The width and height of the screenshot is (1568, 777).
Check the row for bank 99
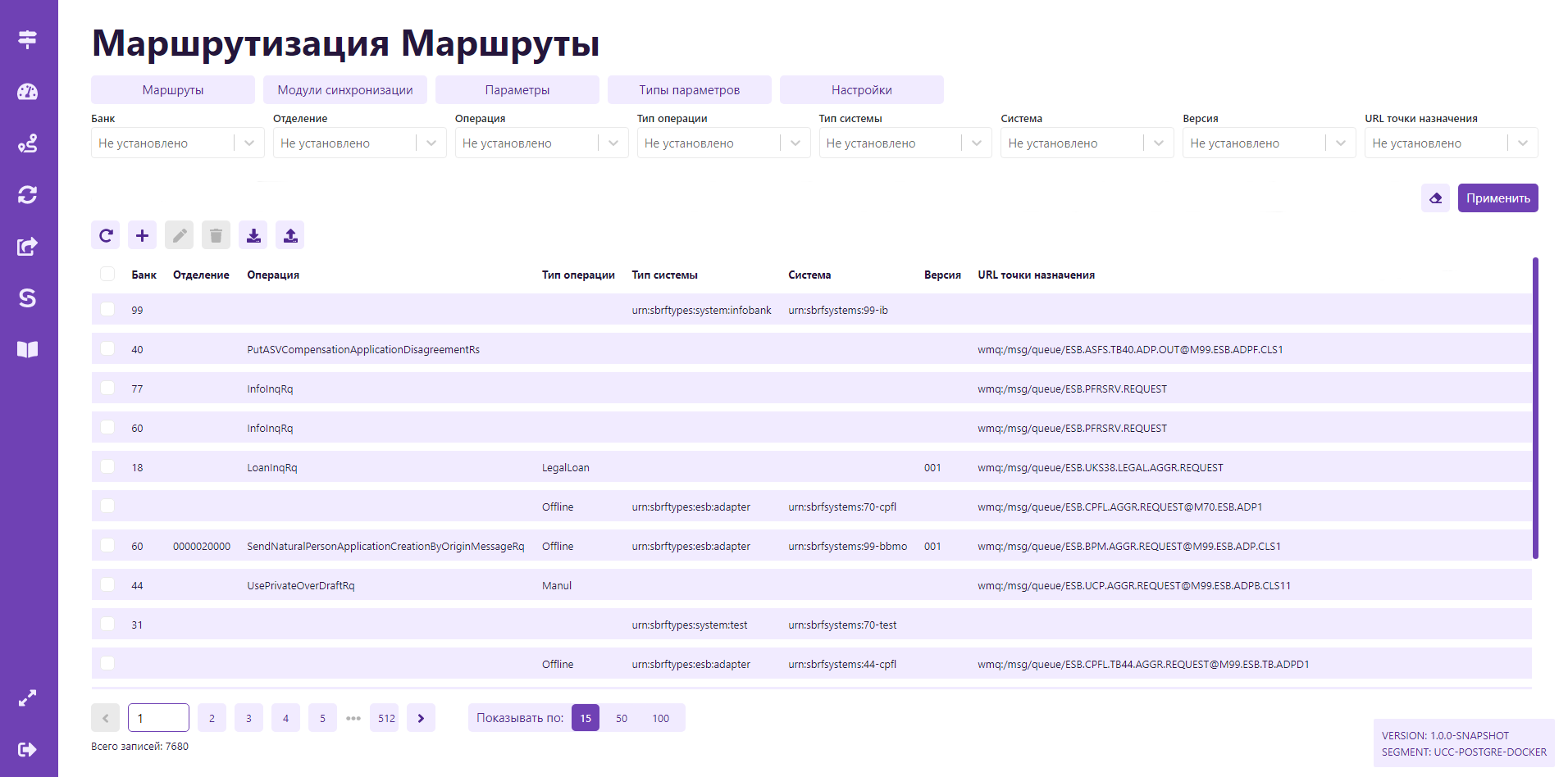107,309
